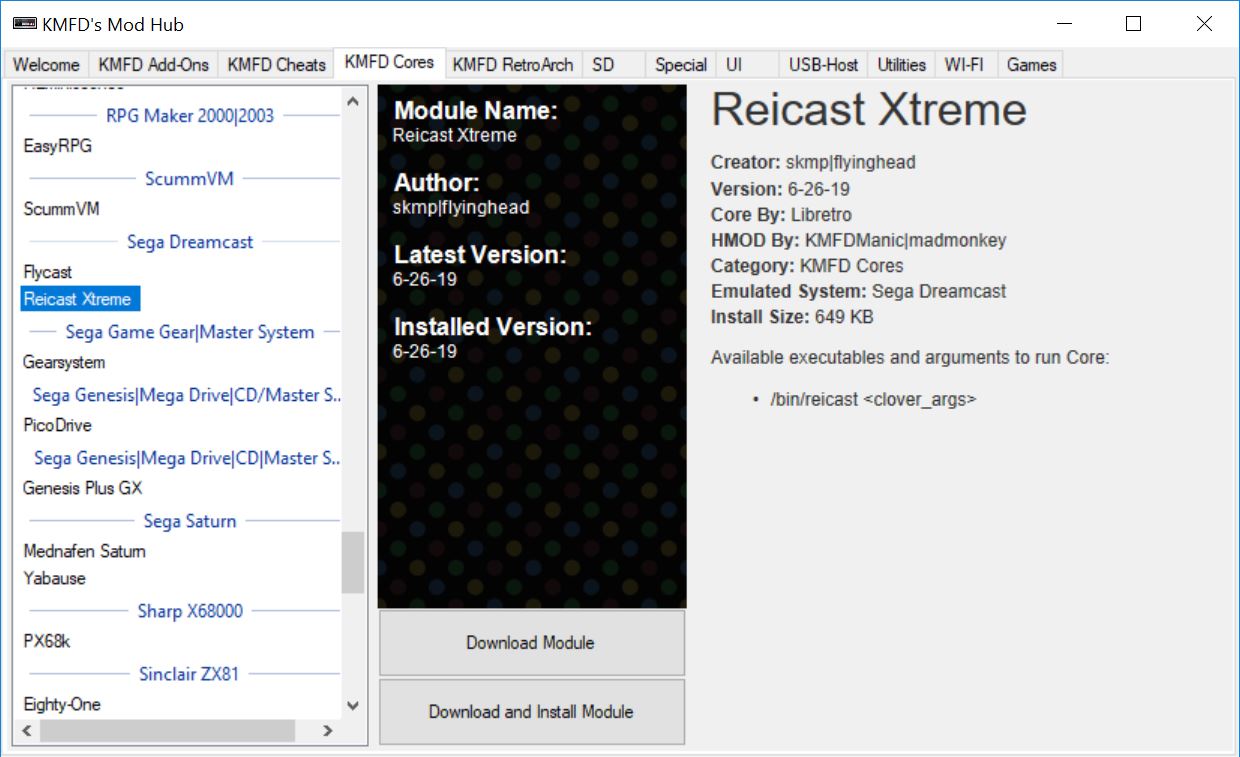Select the KMFD Cores tab
This screenshot has height=757, width=1240.
click(x=389, y=62)
